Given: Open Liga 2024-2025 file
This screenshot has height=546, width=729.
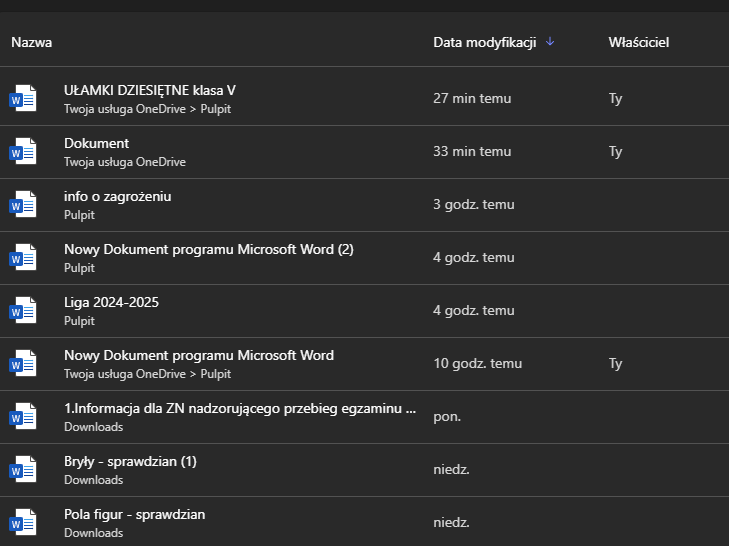Looking at the screenshot, I should pos(111,303).
